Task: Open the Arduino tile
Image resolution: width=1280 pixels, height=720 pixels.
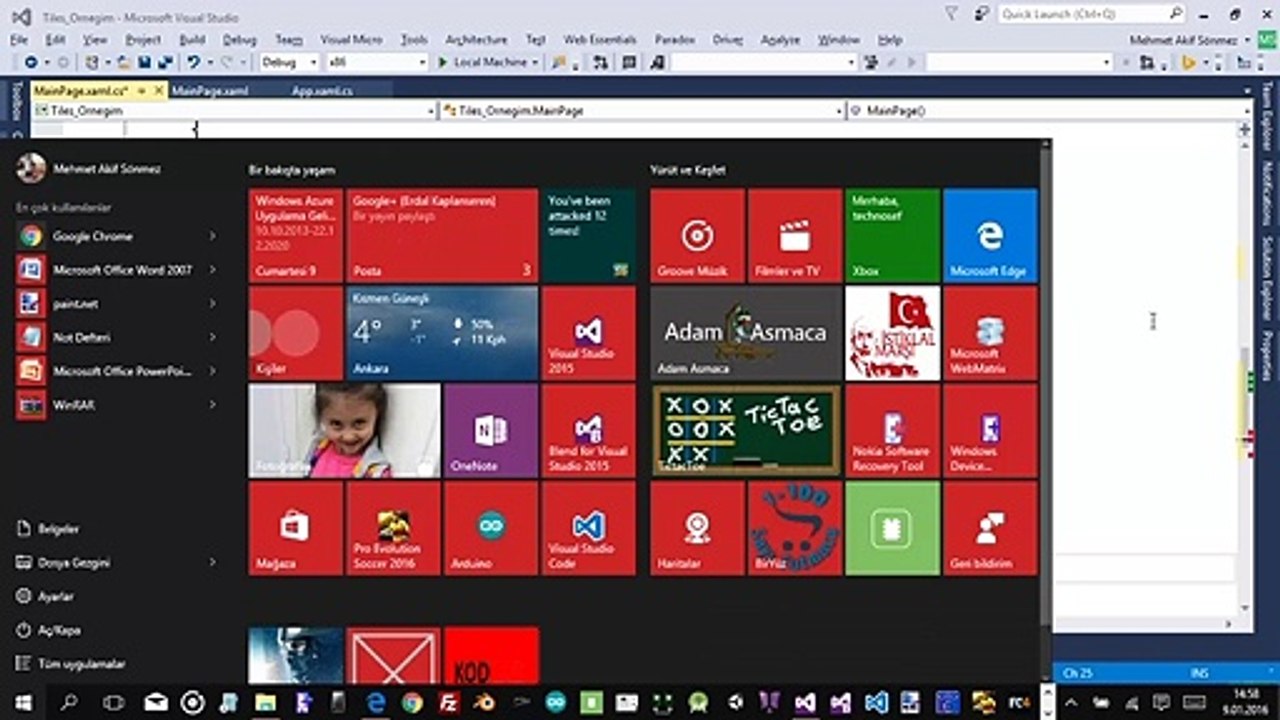Action: pos(491,528)
